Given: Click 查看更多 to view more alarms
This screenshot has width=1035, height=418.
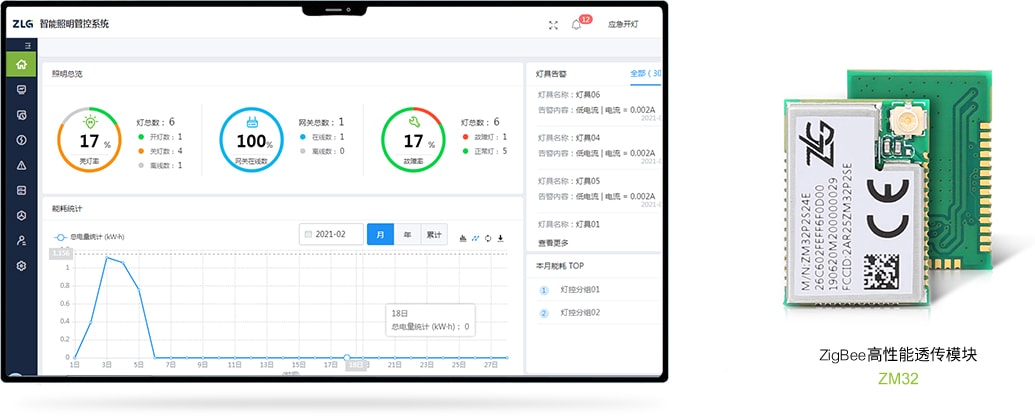Looking at the screenshot, I should coord(553,243).
